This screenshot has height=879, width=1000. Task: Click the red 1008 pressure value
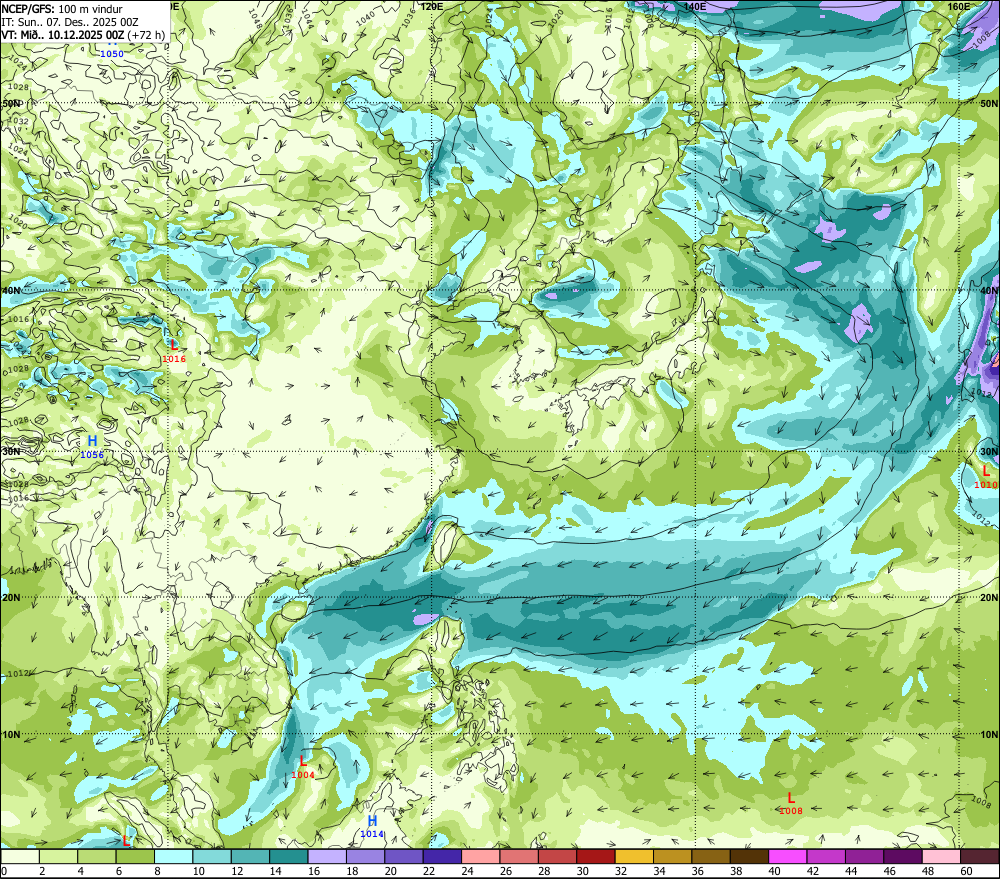[791, 811]
